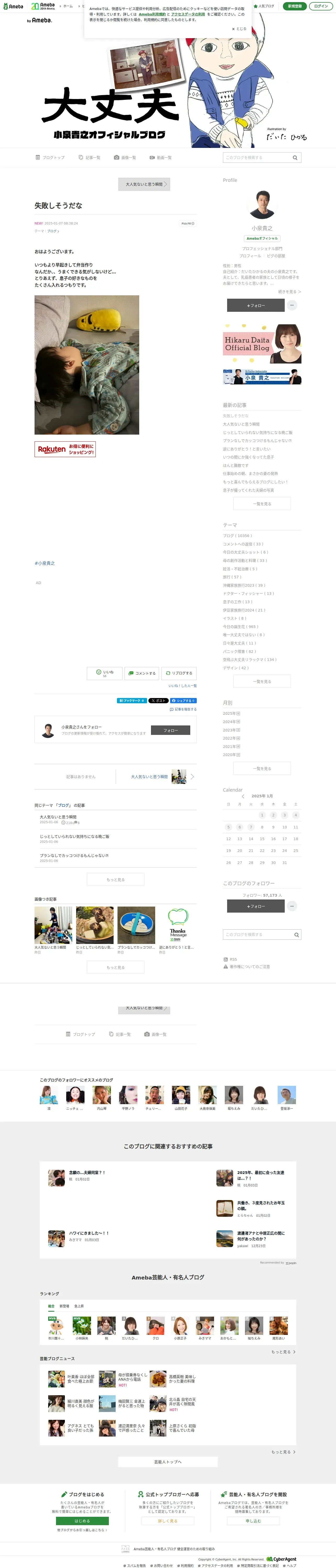Open the Ameba利用規約 link in the notice
The image size is (336, 1568).
tap(152, 14)
